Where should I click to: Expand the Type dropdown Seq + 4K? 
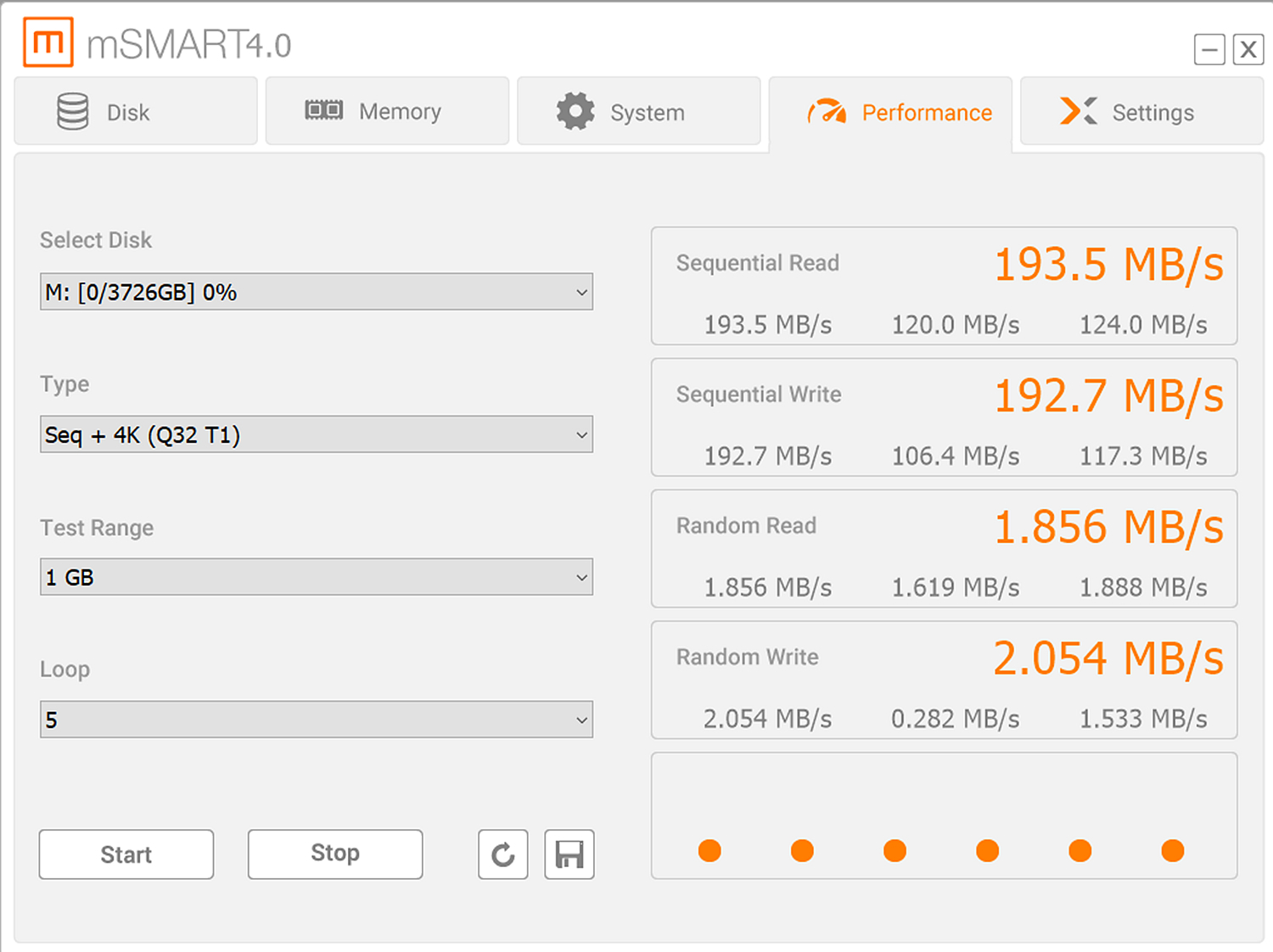(x=317, y=434)
